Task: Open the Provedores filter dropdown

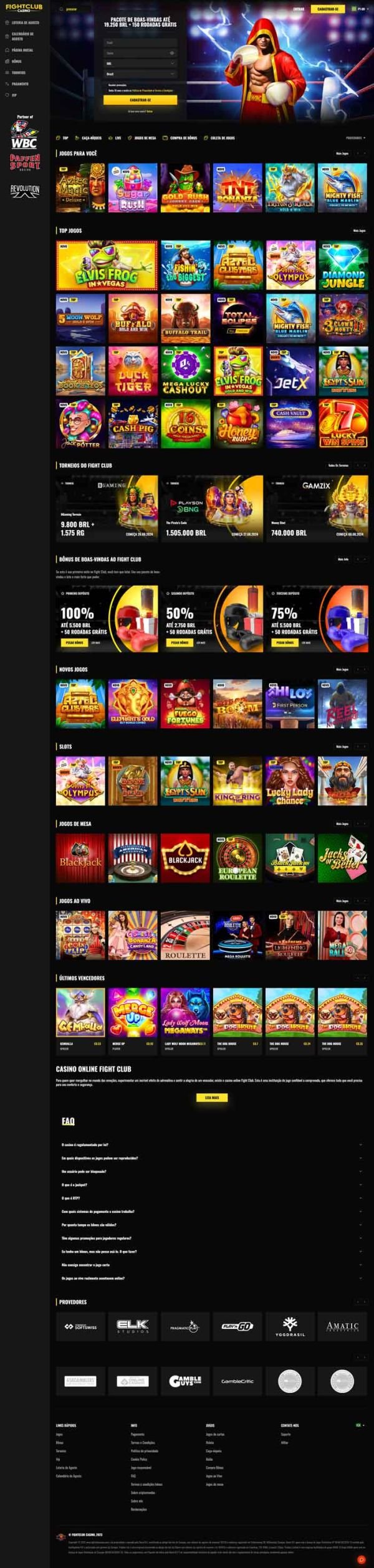Action: click(355, 138)
